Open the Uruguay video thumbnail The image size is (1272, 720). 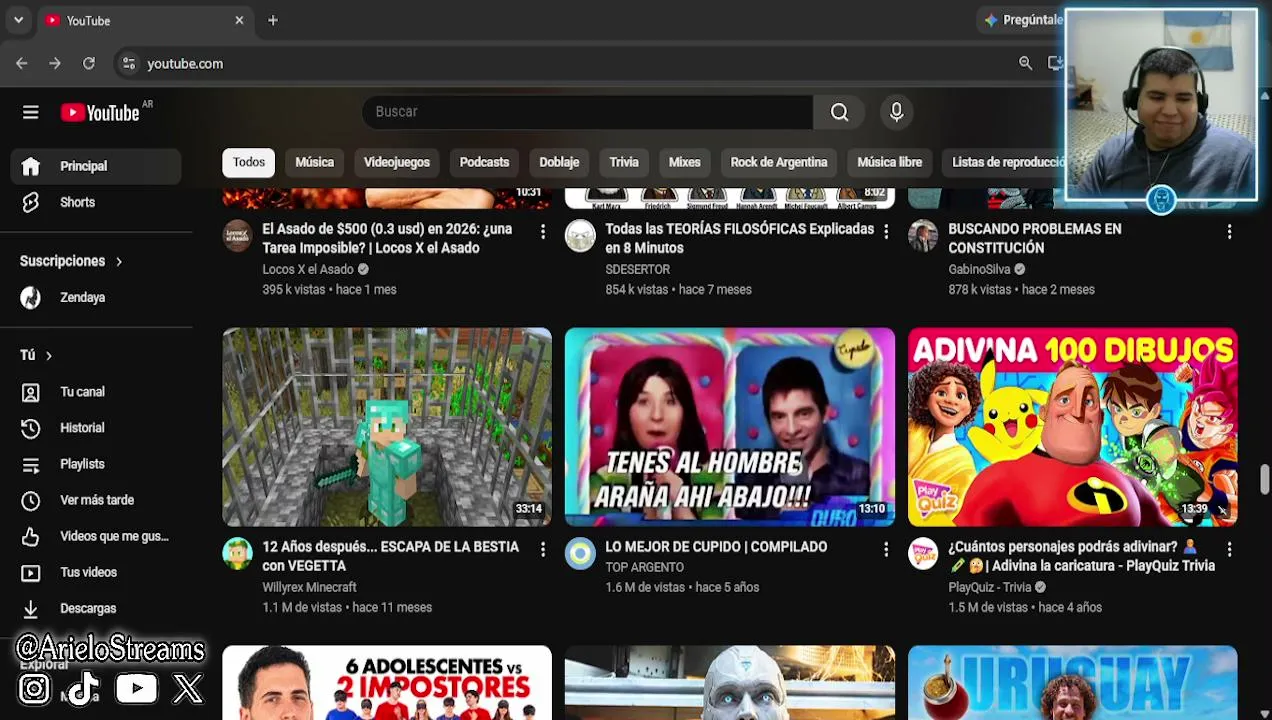click(1073, 683)
